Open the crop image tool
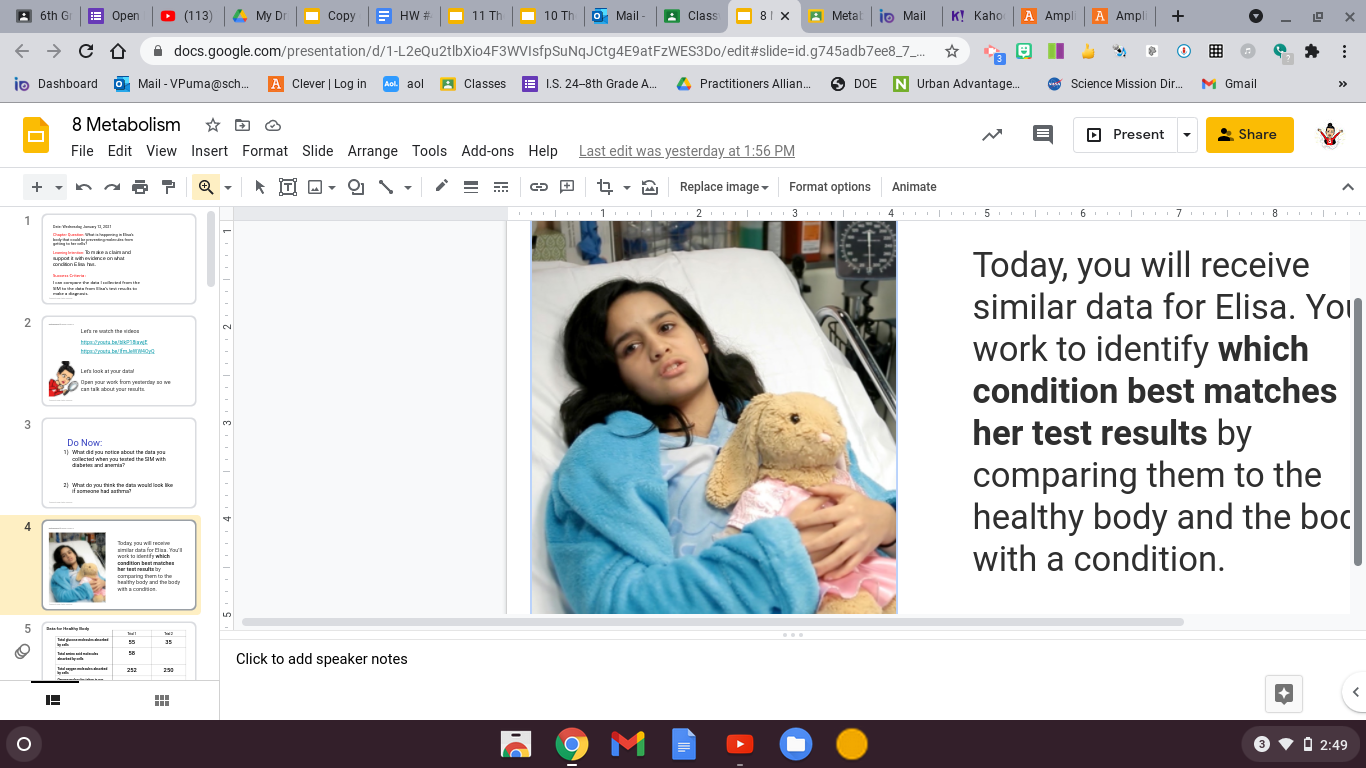 click(x=604, y=187)
